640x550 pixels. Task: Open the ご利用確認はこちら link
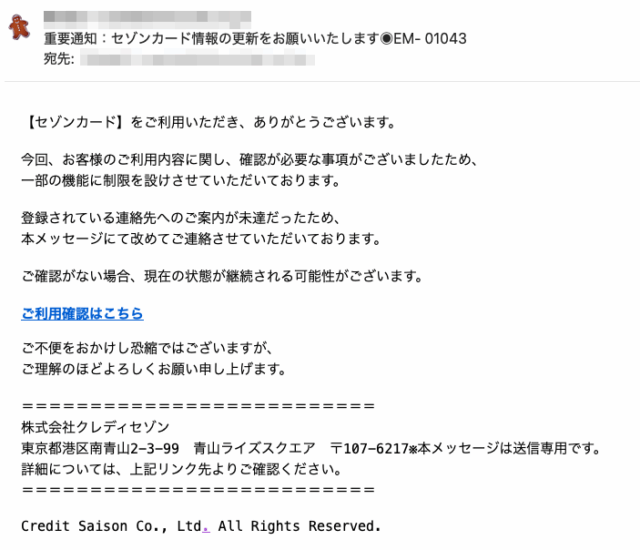(82, 313)
